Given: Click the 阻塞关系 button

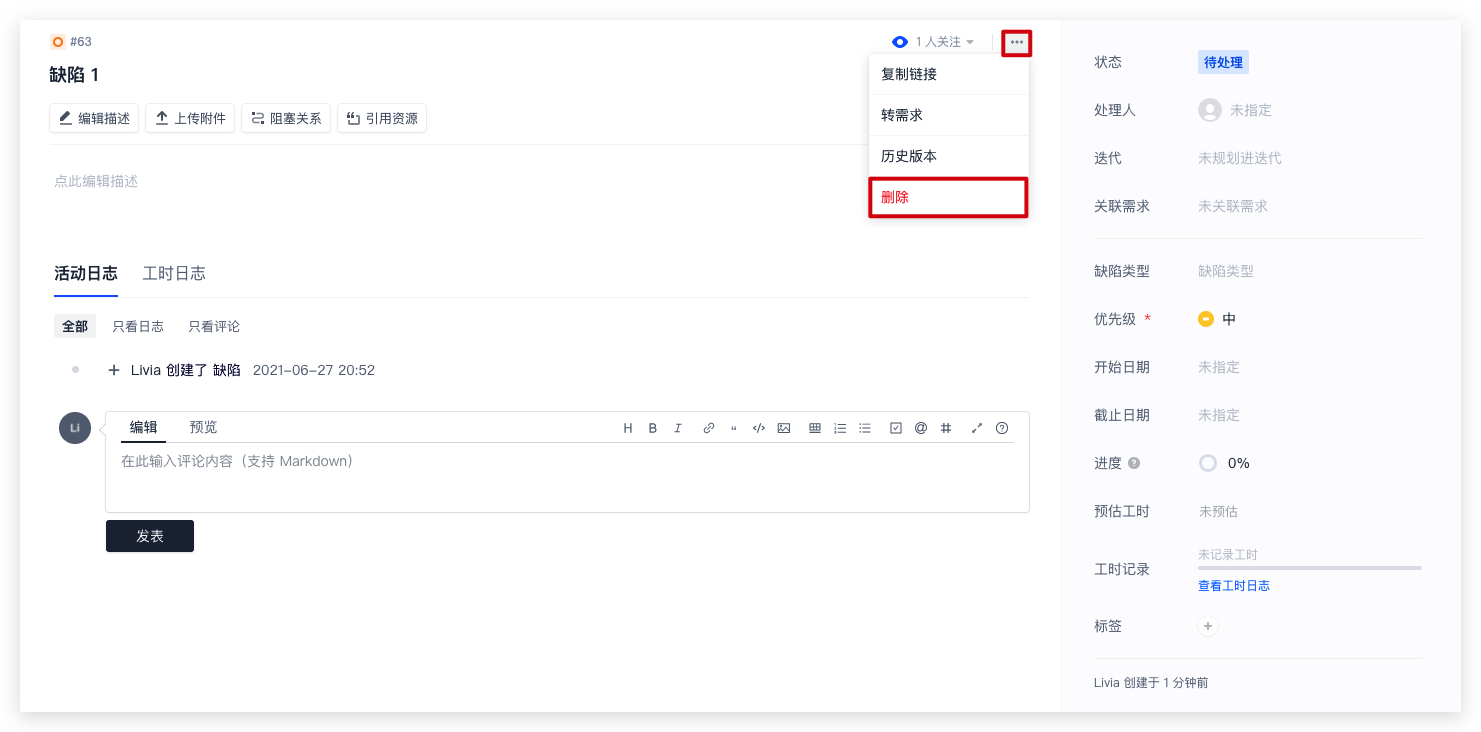Looking at the screenshot, I should (286, 118).
